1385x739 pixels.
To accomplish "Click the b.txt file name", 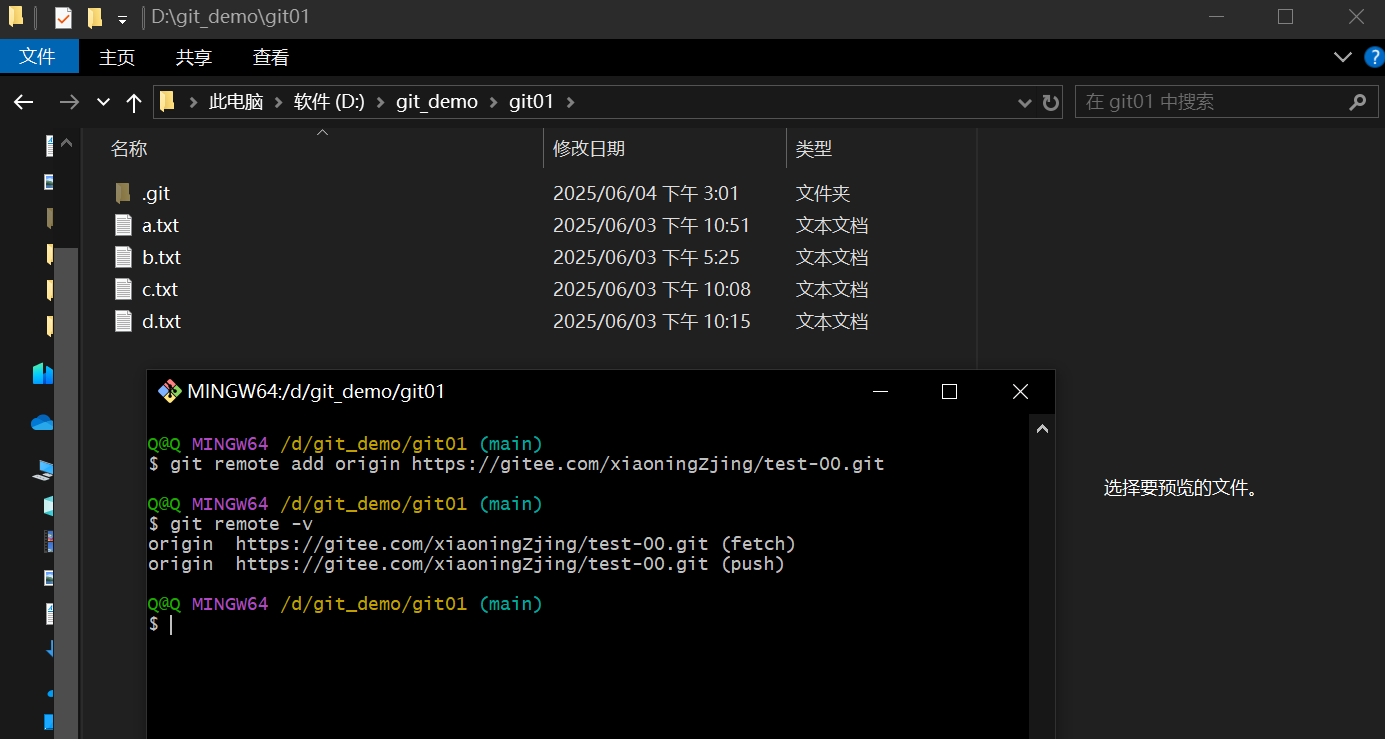I will click(161, 258).
